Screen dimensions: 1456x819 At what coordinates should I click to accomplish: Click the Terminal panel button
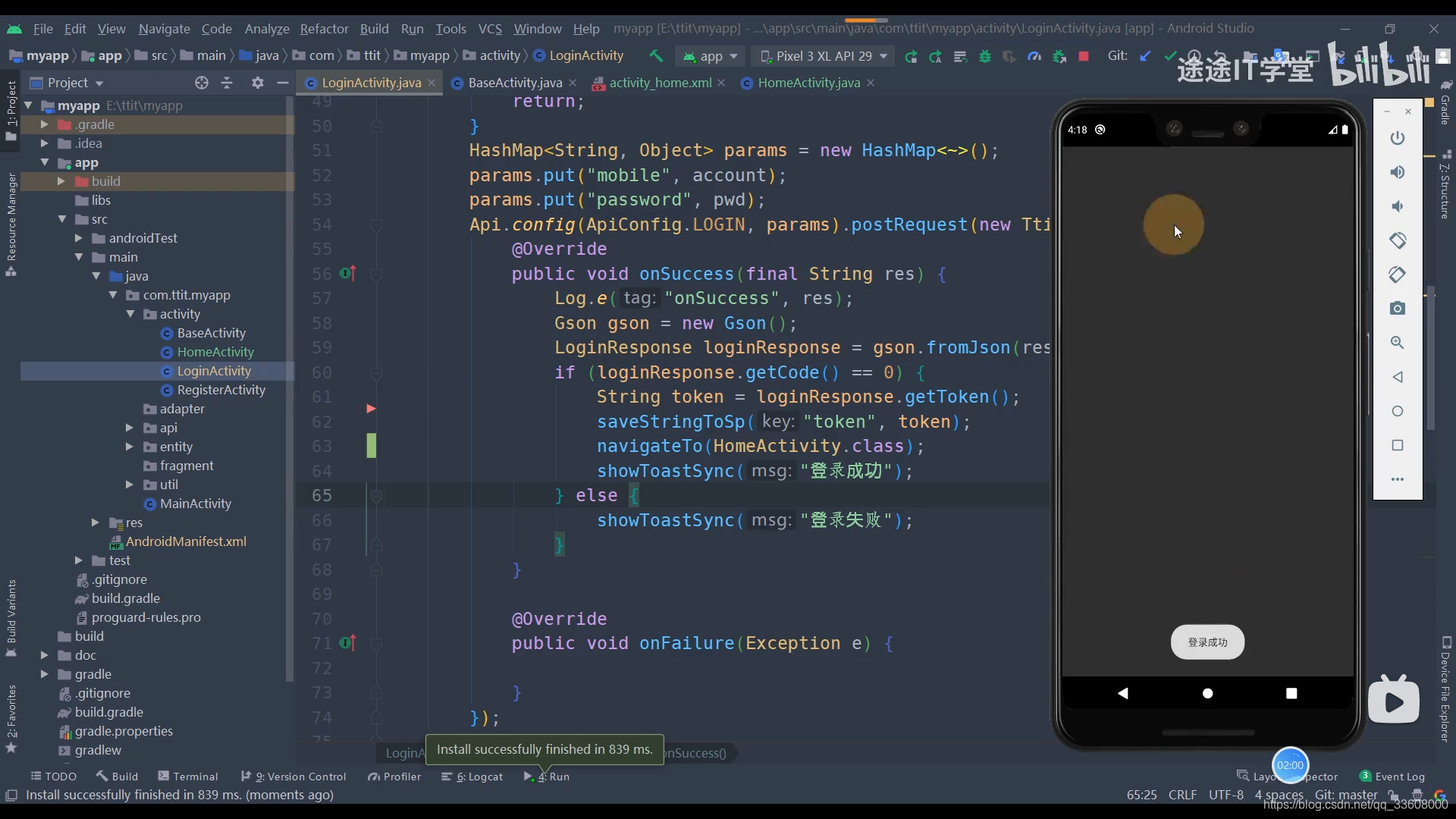[195, 776]
